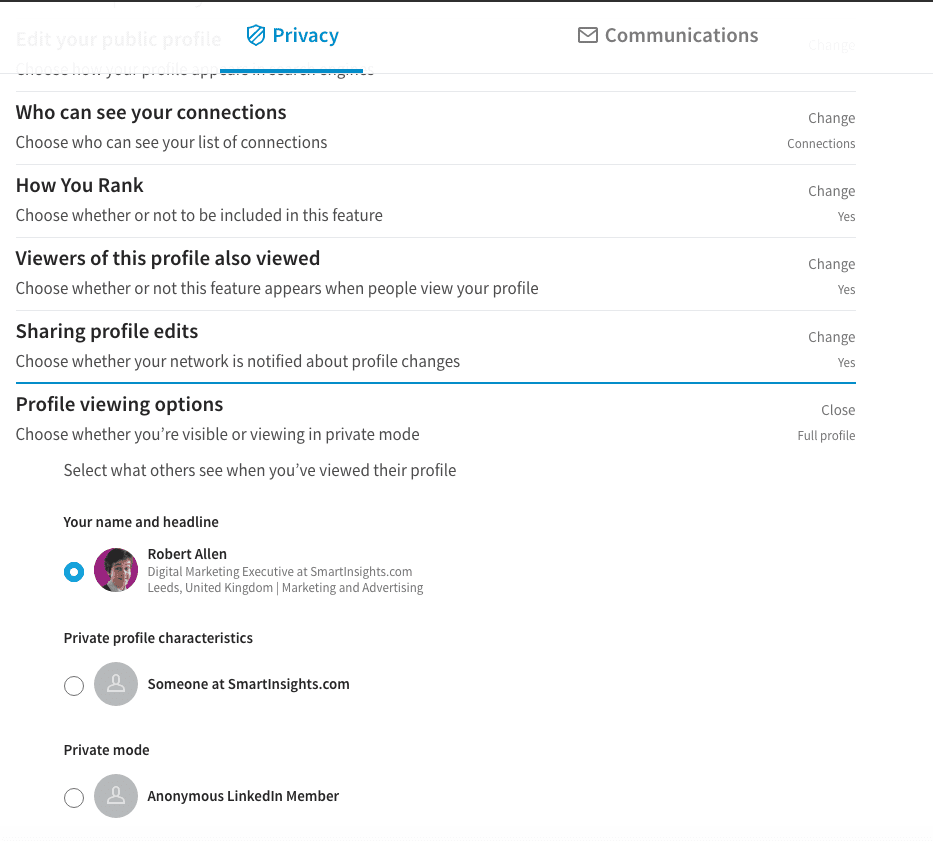Image resolution: width=933 pixels, height=841 pixels.
Task: Click Change for Who can see connections
Action: (x=831, y=118)
